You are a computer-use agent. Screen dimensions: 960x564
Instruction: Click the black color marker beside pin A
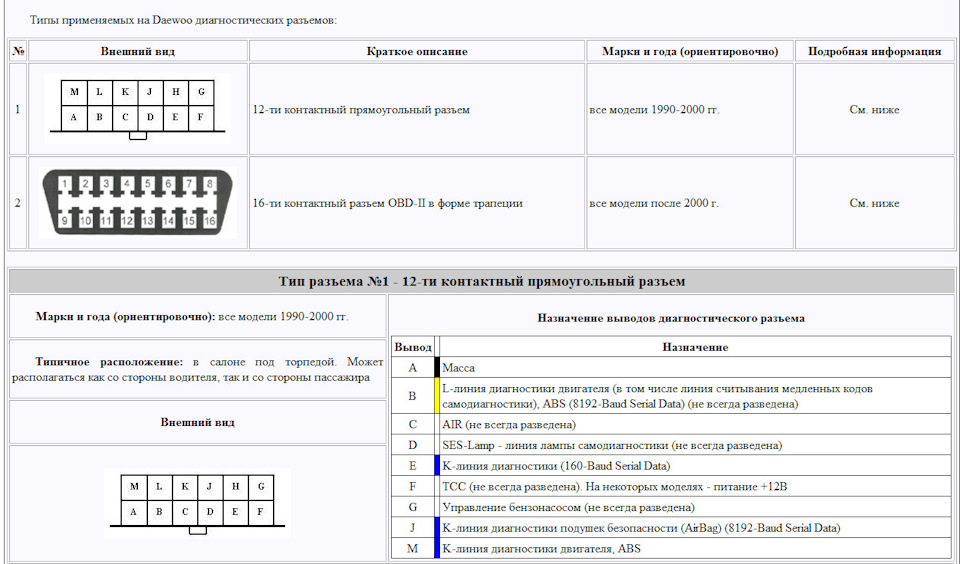tap(437, 367)
